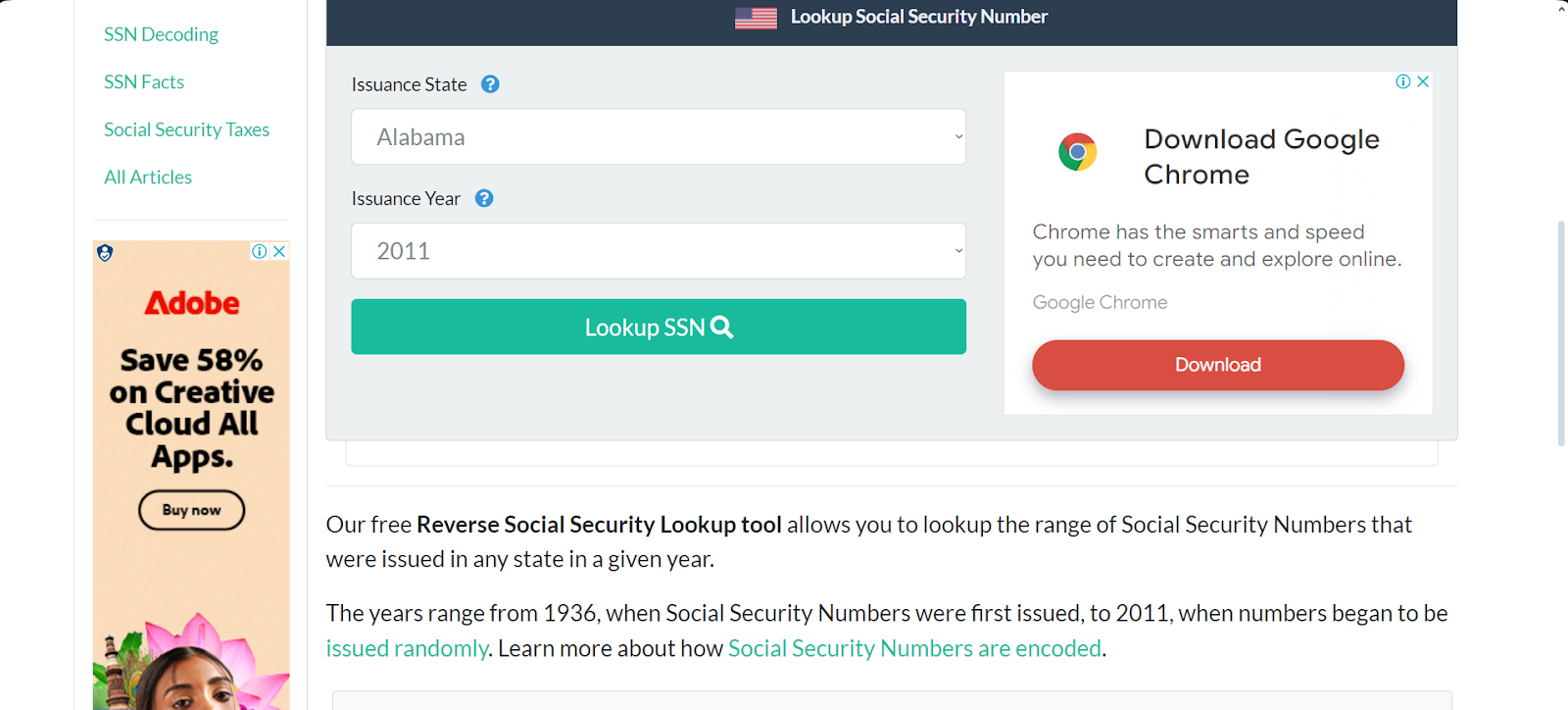Viewport: 1568px width, 710px height.
Task: Open SSN Decoding sidebar link
Action: coord(161,34)
